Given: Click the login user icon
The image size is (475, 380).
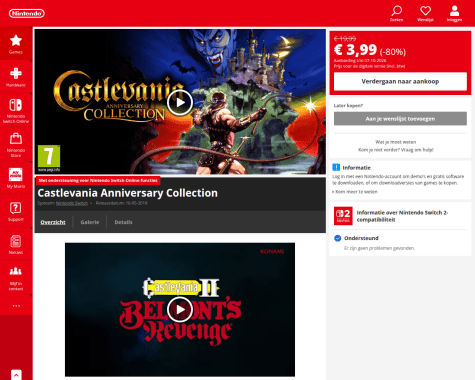Looking at the screenshot, I should click(x=454, y=11).
